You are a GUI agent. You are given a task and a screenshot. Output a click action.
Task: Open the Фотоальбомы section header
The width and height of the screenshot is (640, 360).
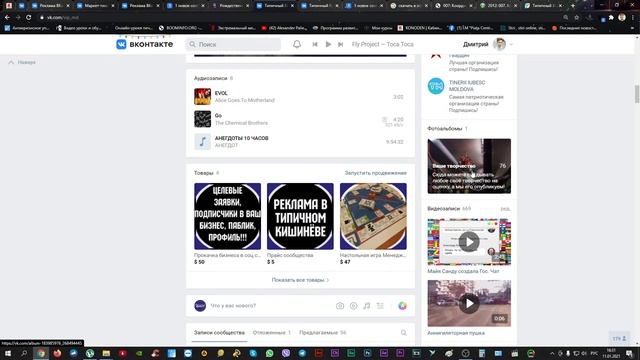pos(445,128)
